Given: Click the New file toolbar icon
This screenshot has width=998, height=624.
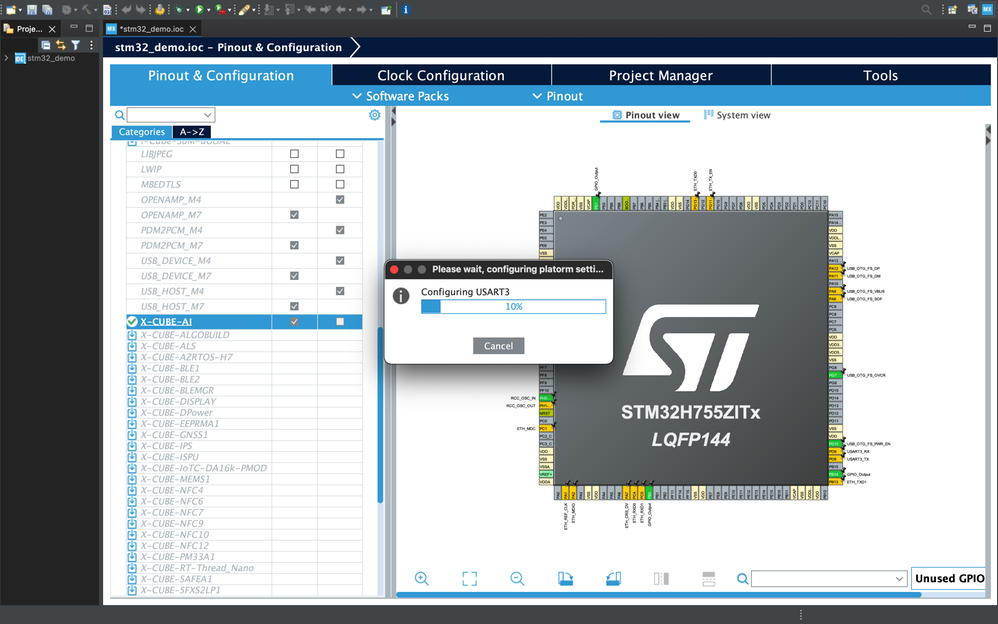Looking at the screenshot, I should coord(11,10).
